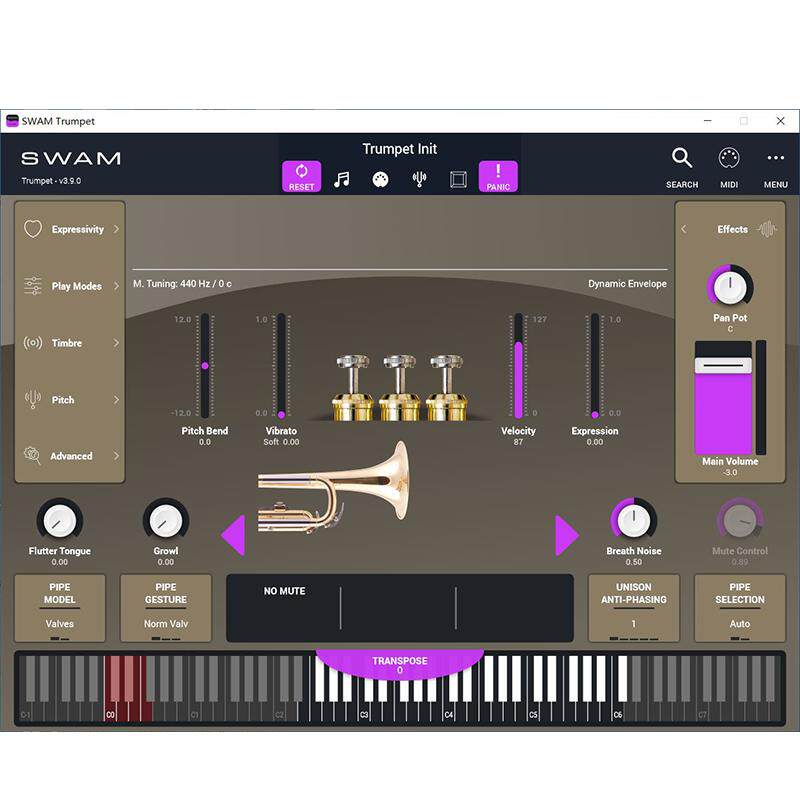Click the square frame icon in toolbar
Screen dimensions: 800x800
(458, 180)
